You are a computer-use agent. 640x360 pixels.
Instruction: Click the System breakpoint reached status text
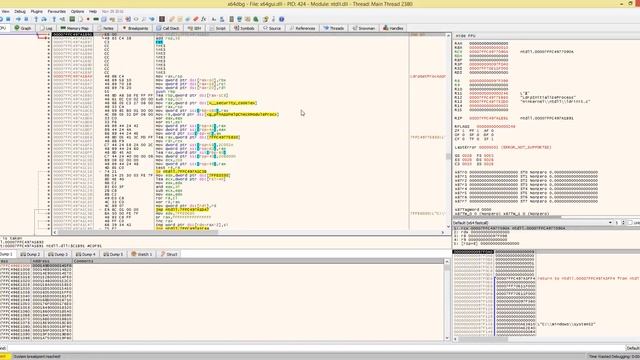pos(37,356)
